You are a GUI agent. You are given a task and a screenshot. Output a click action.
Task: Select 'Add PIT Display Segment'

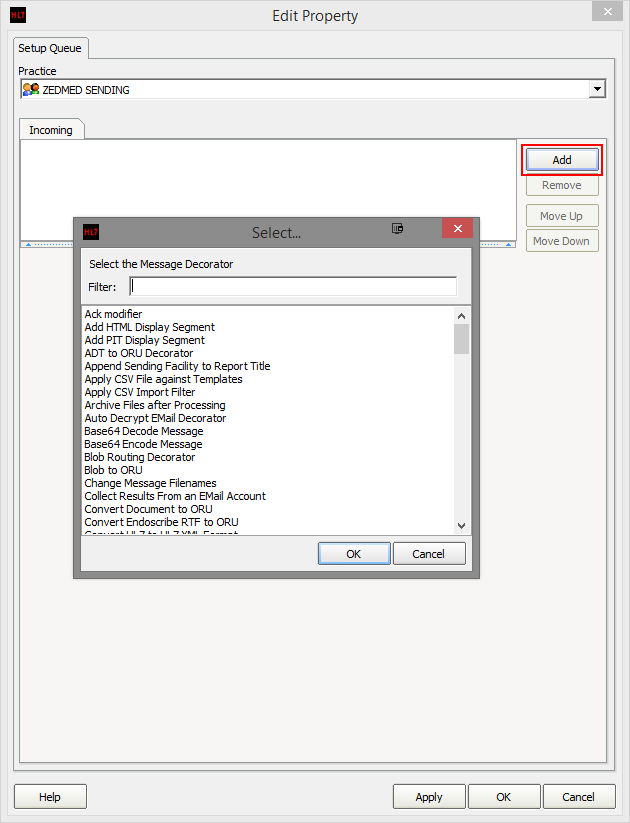[144, 340]
